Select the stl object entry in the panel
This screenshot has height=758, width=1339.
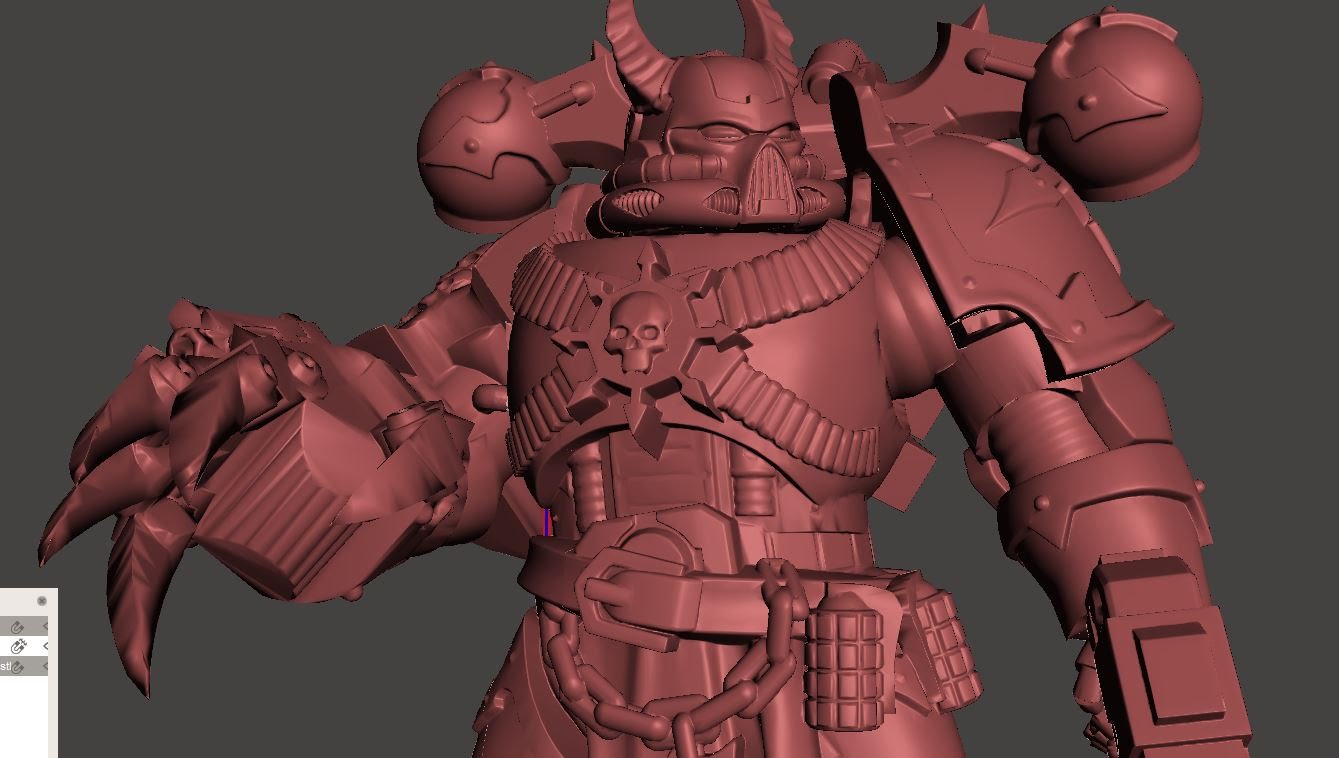point(7,666)
